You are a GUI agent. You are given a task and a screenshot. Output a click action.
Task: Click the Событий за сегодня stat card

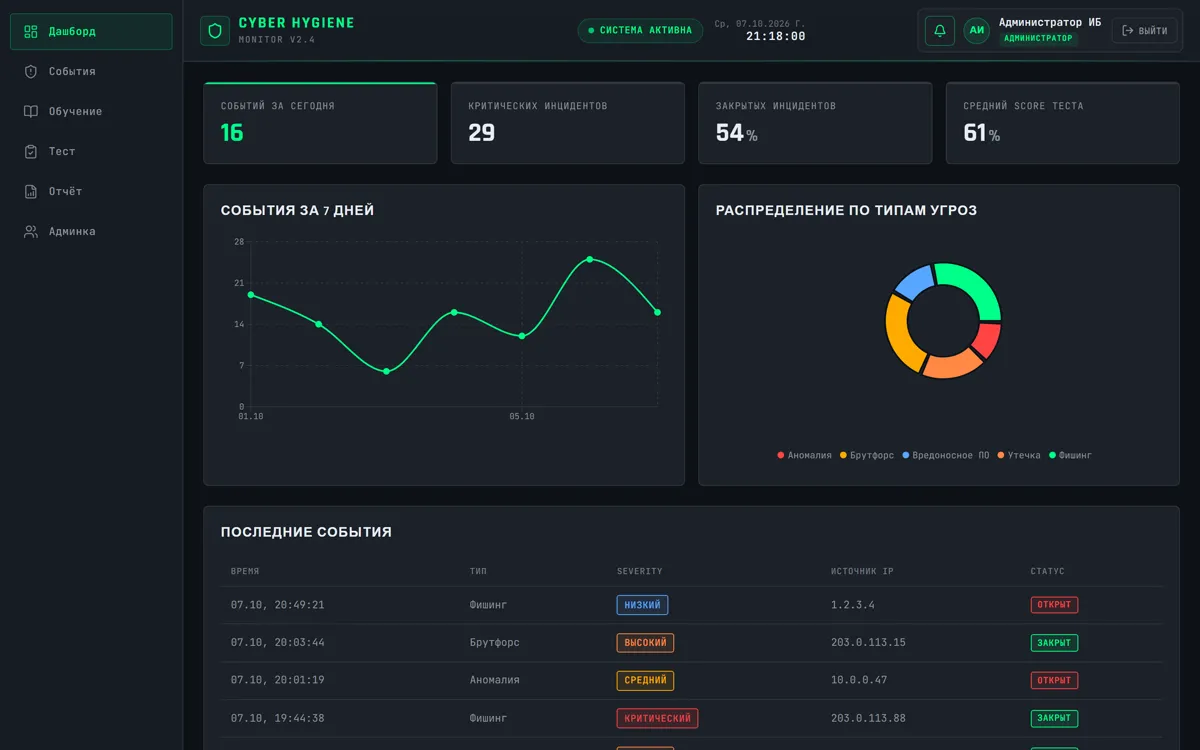(320, 123)
